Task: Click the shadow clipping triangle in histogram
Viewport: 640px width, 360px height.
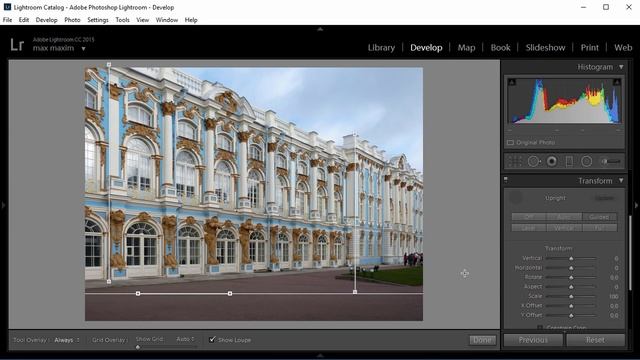Action: tap(512, 82)
